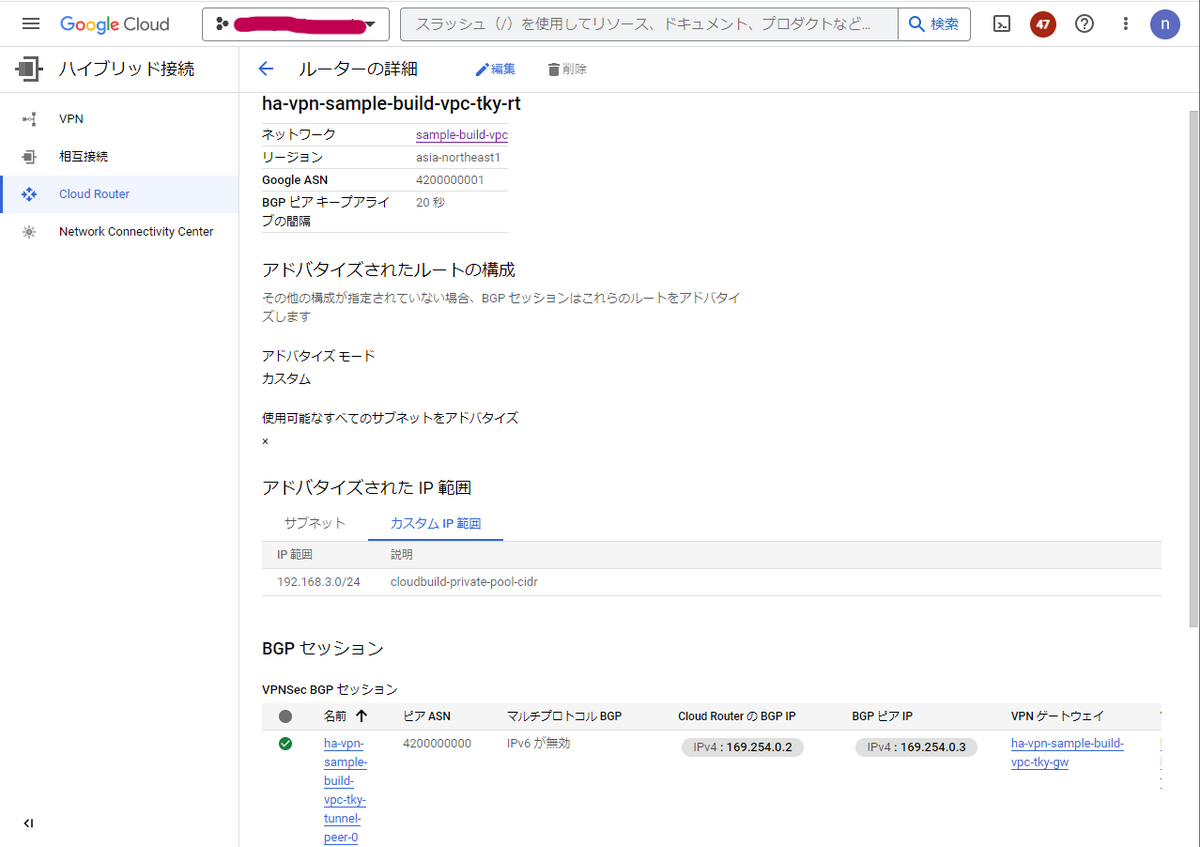Collapse the sidebar navigation panel
The width and height of the screenshot is (1200, 847).
click(x=29, y=823)
